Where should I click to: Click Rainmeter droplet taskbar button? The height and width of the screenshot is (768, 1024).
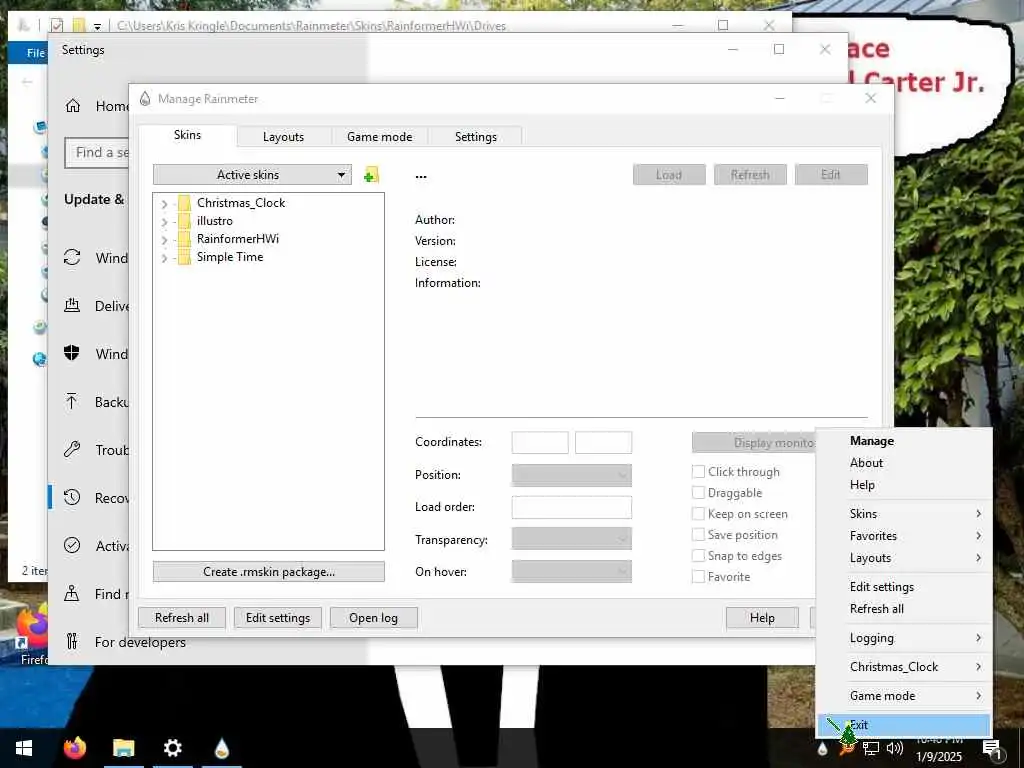[x=222, y=748]
